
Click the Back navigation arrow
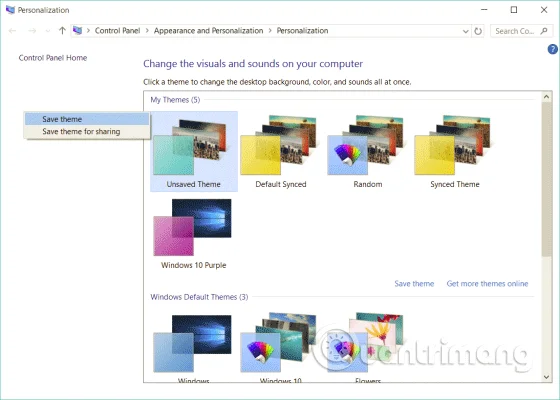click(12, 31)
